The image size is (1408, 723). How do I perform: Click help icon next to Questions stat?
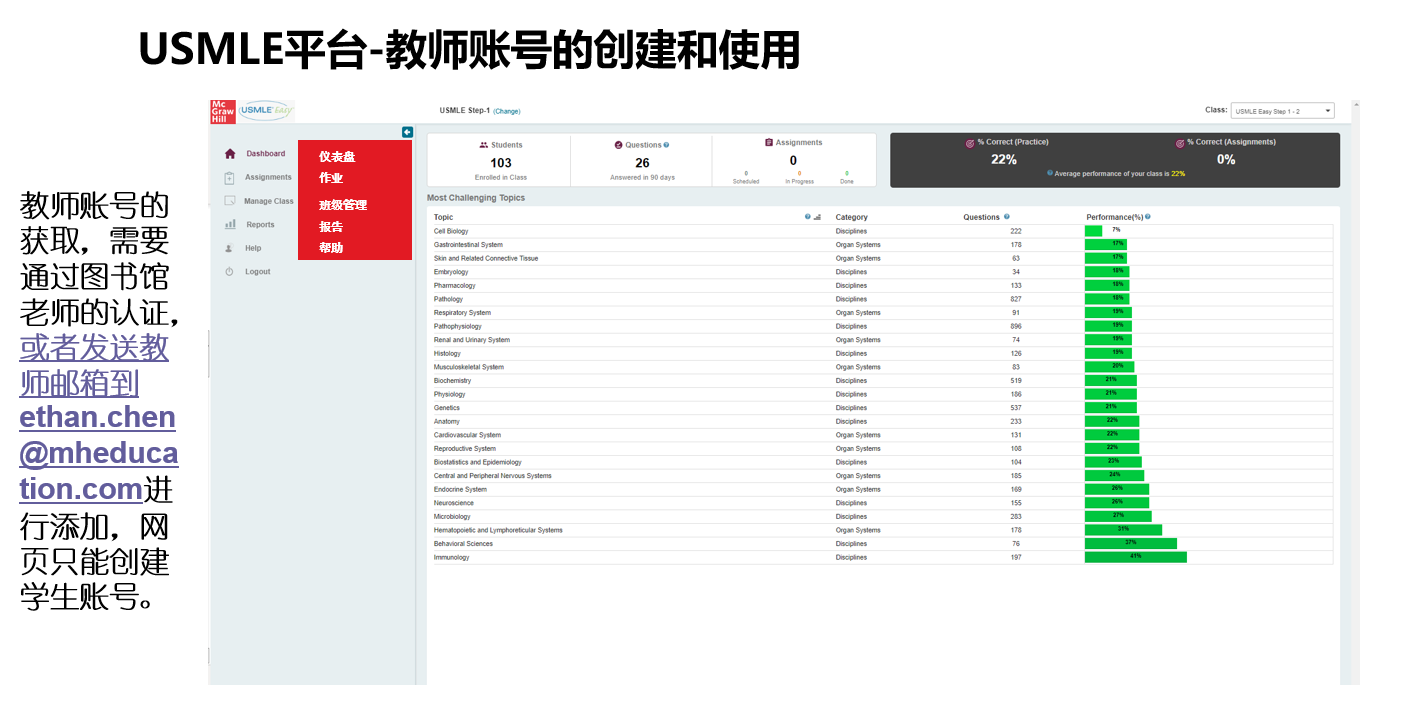(x=666, y=145)
